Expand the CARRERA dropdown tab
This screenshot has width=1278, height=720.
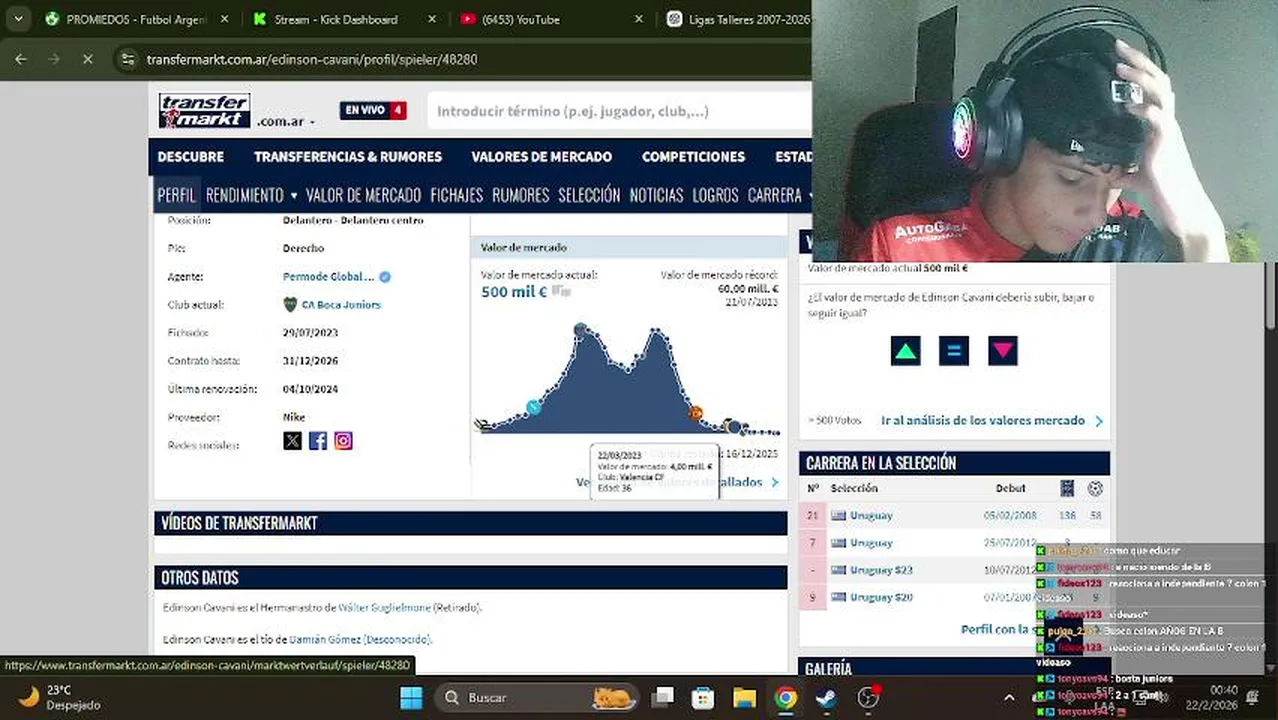click(x=780, y=195)
